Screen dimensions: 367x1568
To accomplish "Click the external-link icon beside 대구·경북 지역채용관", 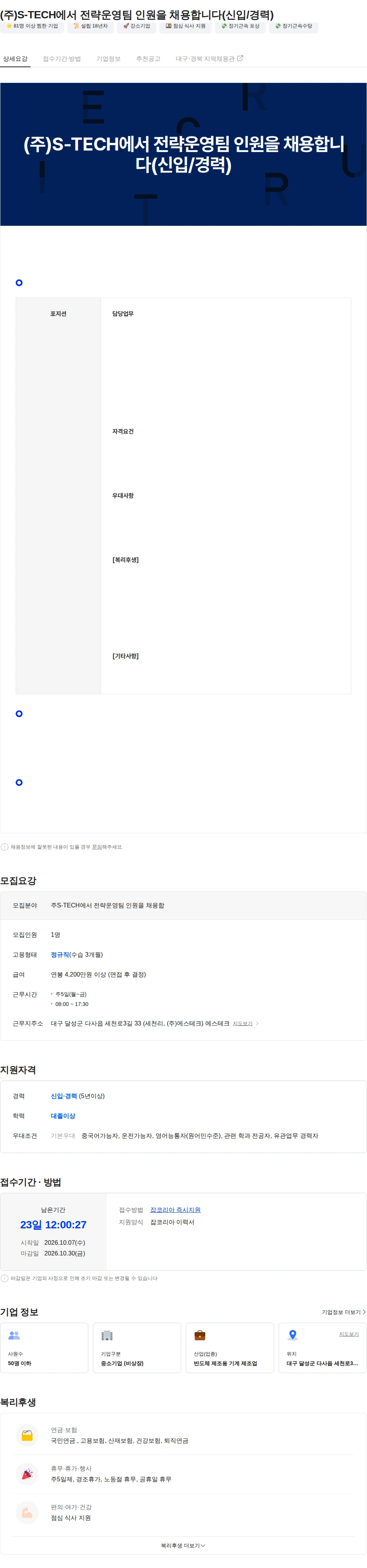I will (240, 58).
